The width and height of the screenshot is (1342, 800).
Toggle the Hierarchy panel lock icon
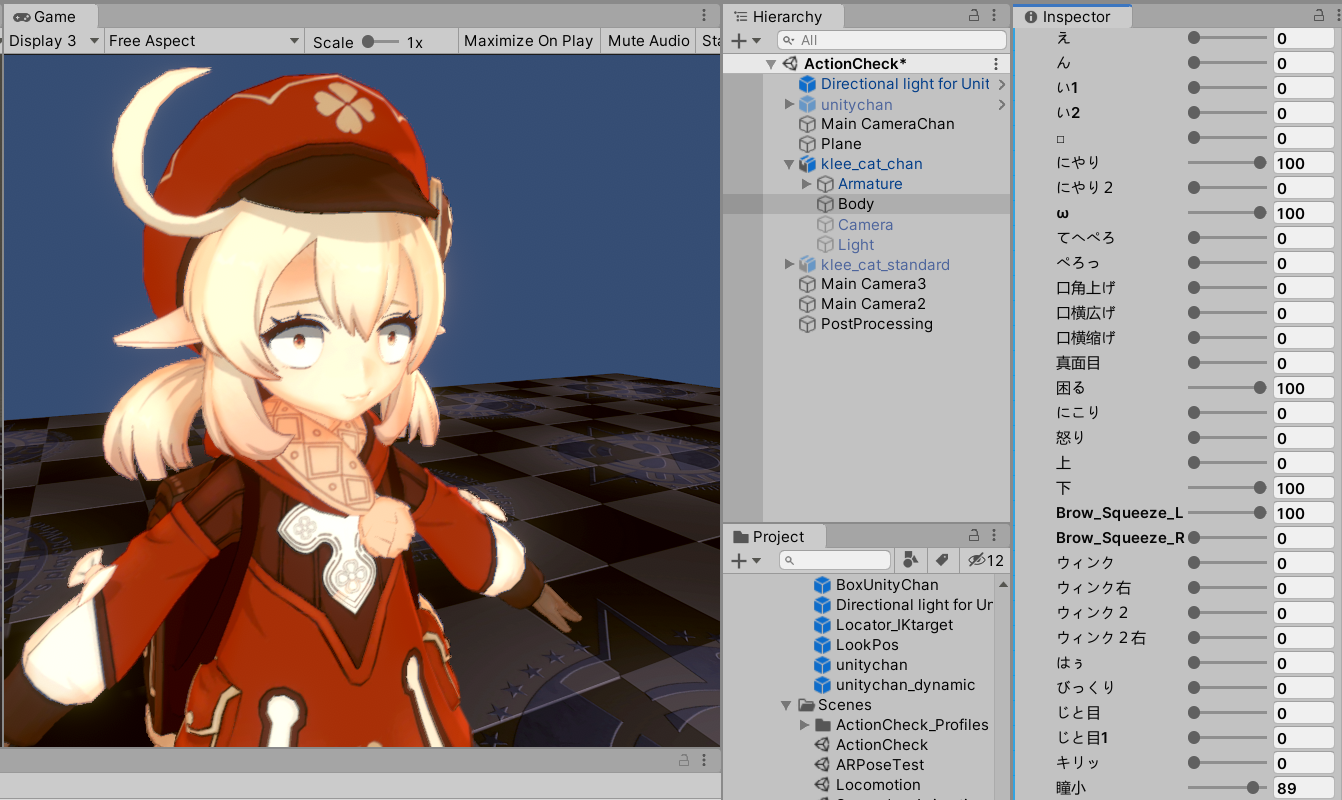pos(974,16)
